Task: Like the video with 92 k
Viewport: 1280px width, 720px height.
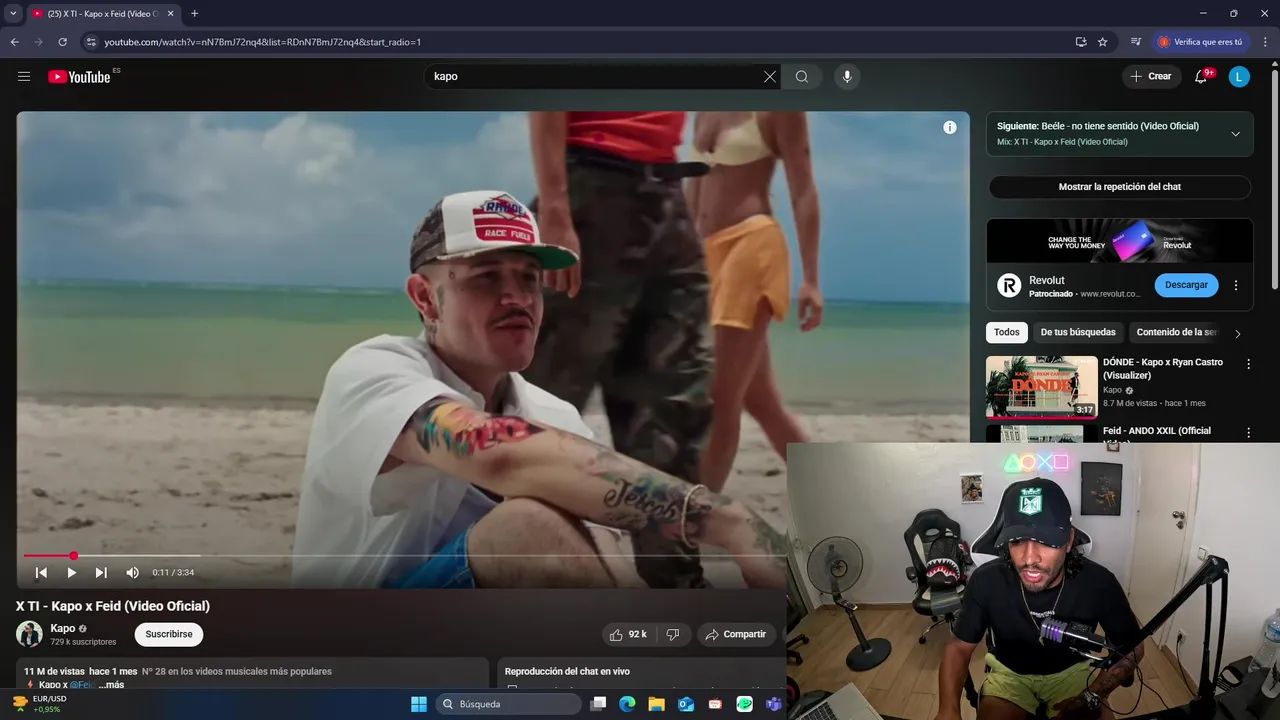Action: [628, 634]
